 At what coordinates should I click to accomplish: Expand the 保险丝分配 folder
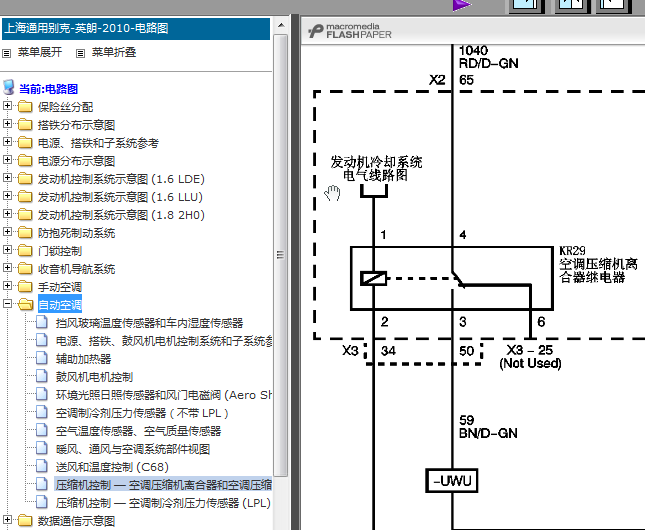pyautogui.click(x=7, y=106)
